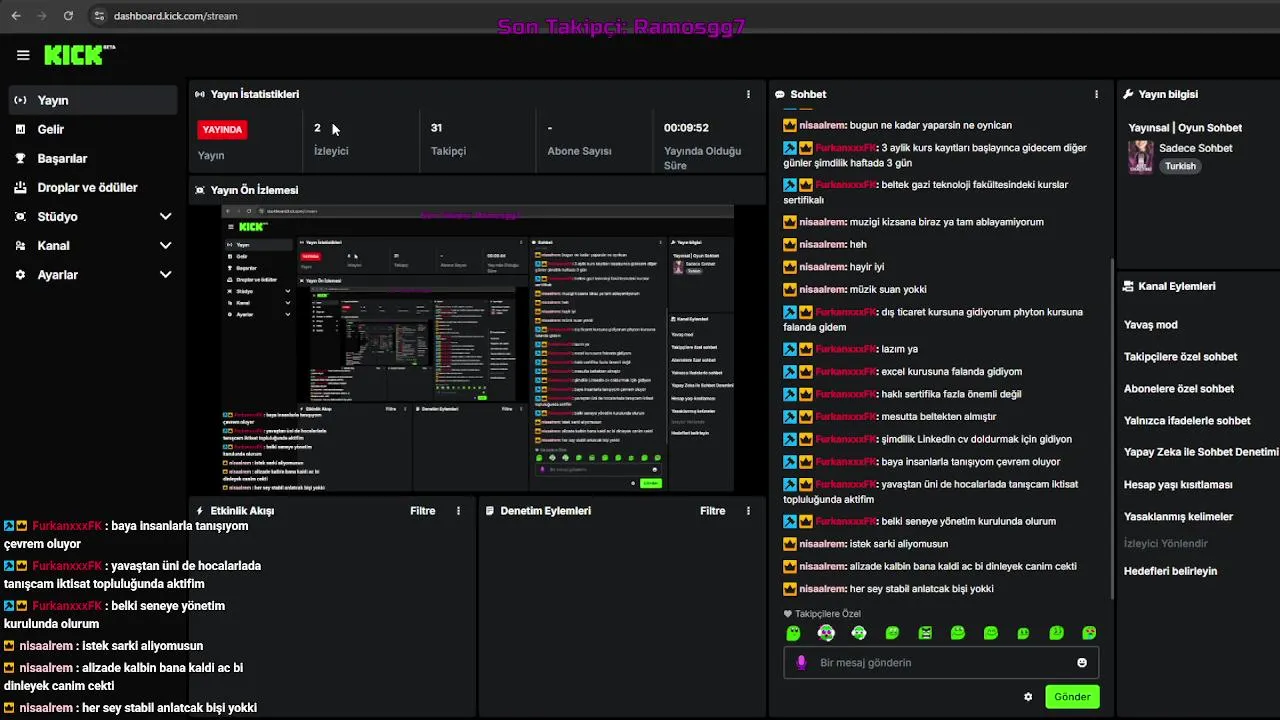The height and width of the screenshot is (720, 1280).
Task: Insert the white-headphone green emote
Action: [859, 633]
